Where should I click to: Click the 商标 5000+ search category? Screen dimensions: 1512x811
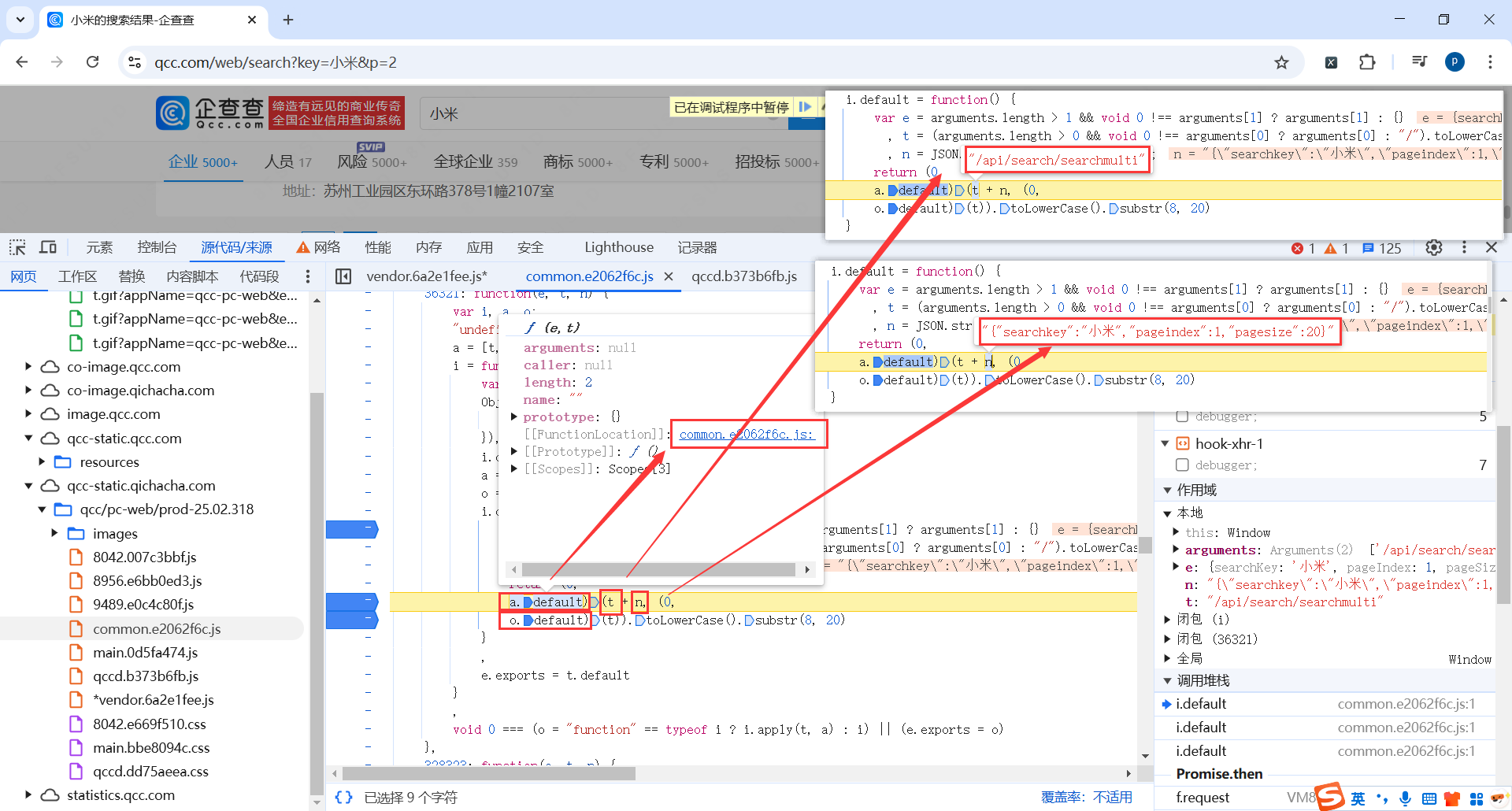click(578, 161)
